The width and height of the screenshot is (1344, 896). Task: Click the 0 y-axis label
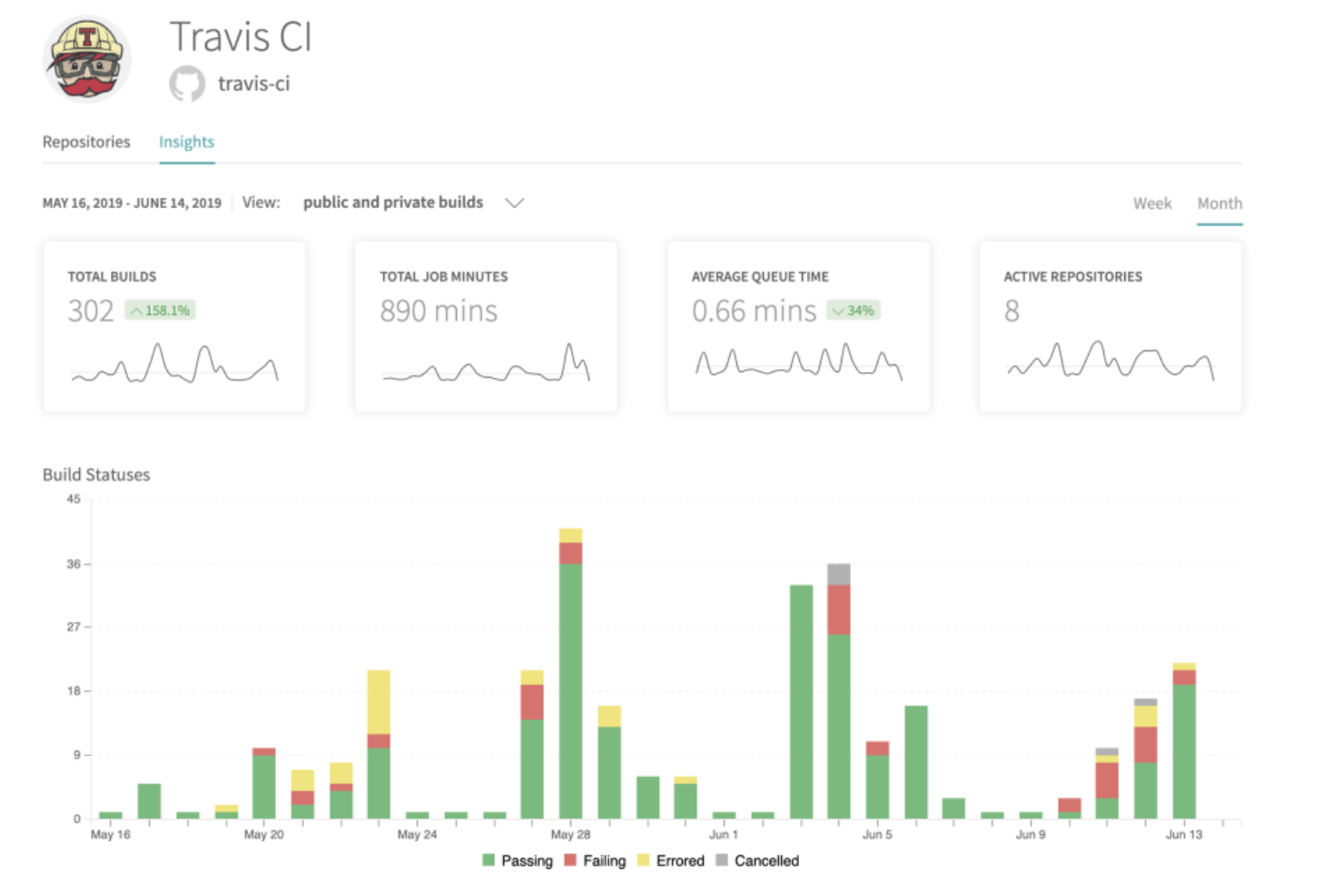[77, 819]
